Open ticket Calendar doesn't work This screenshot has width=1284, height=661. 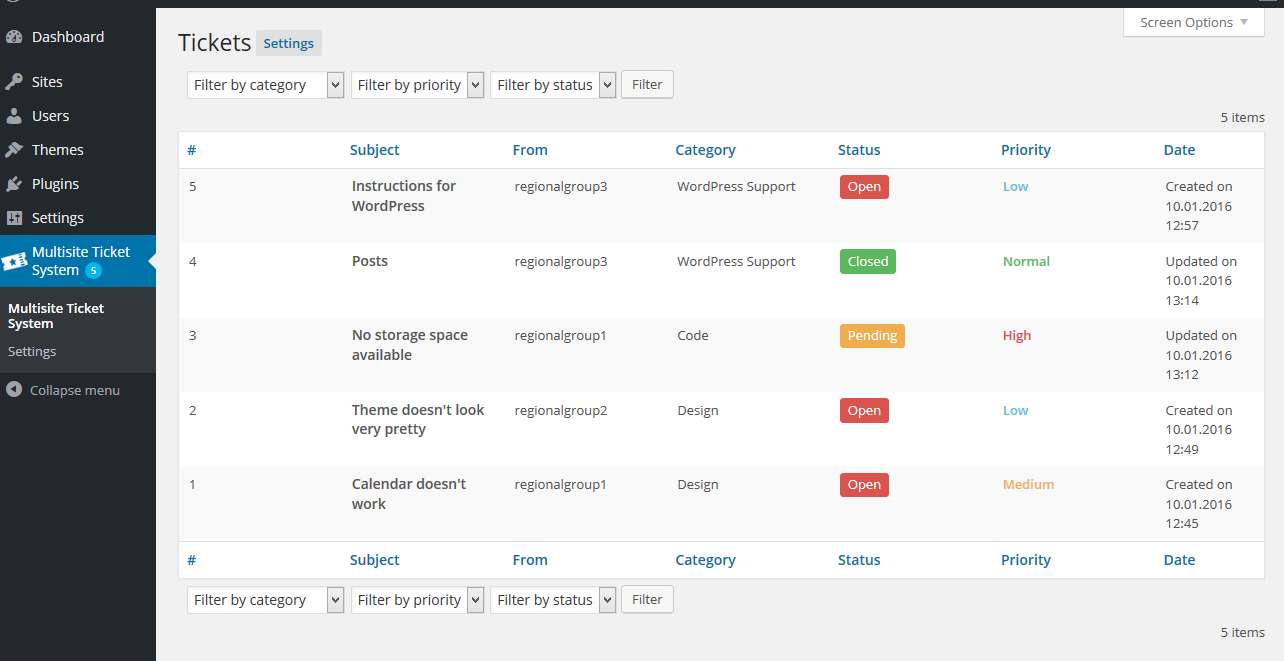[409, 494]
